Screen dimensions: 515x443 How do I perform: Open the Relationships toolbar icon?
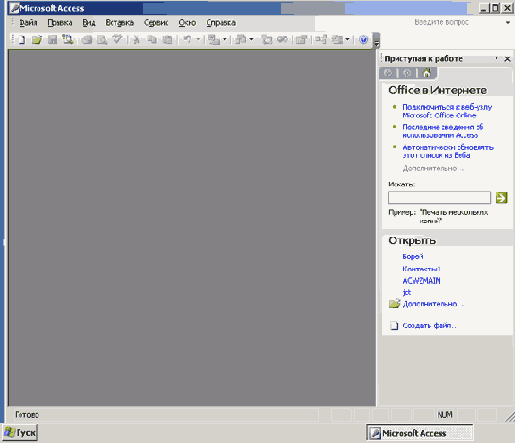coord(321,40)
